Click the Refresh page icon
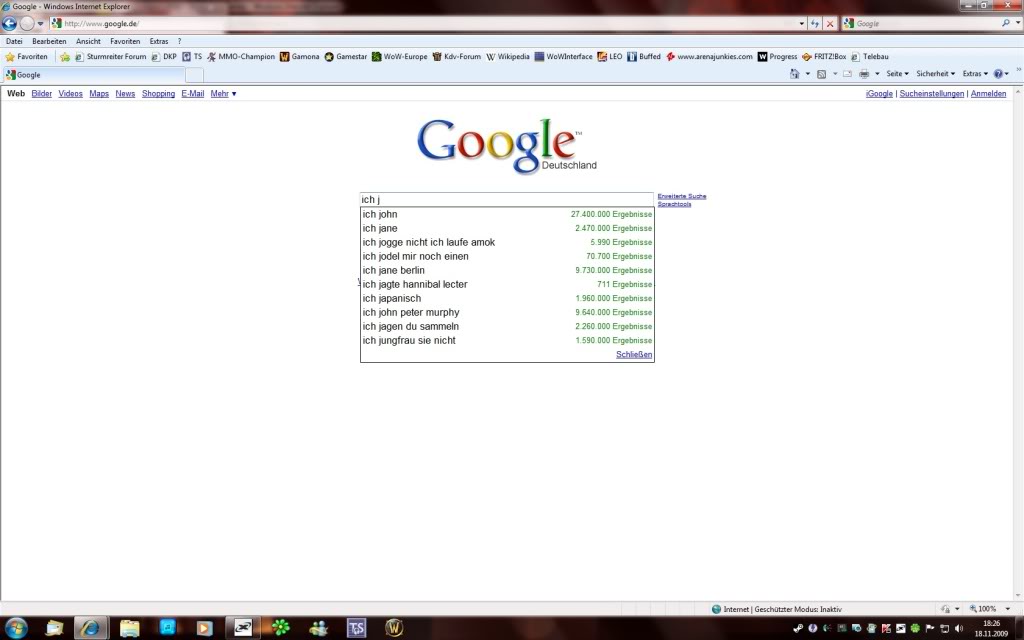 [814, 24]
